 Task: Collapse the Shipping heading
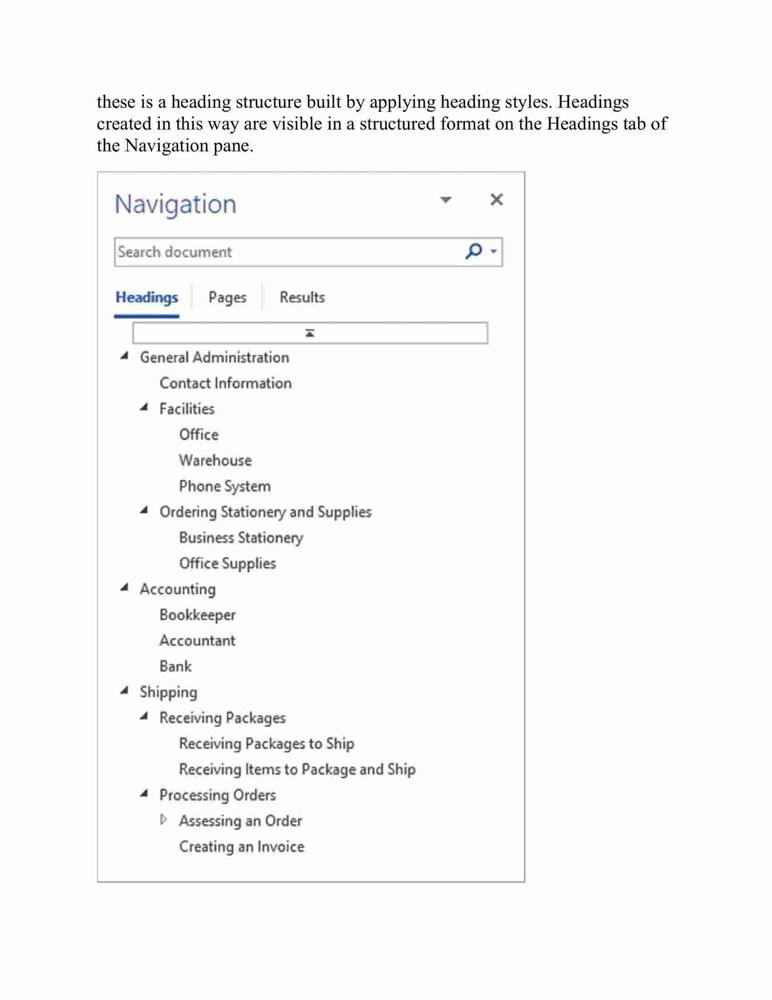[124, 691]
